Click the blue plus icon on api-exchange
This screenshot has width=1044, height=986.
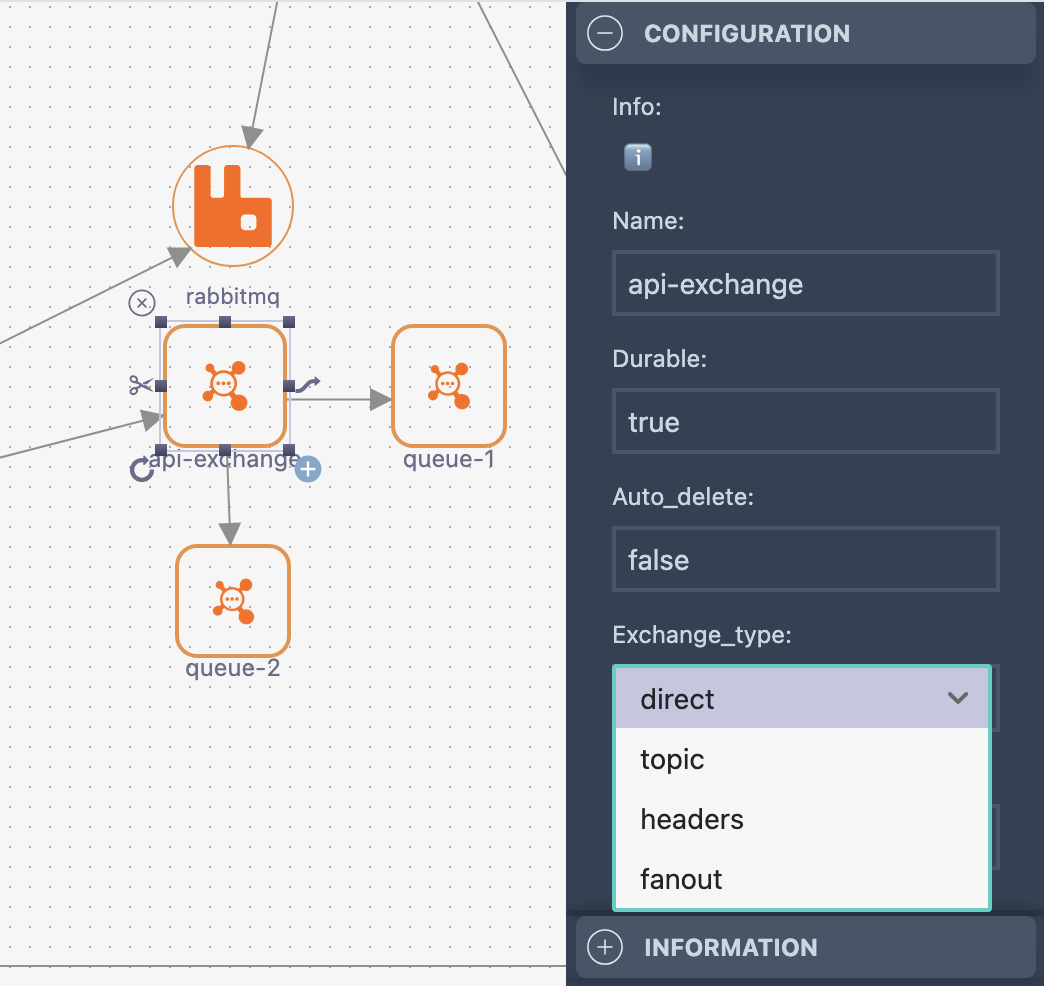308,469
